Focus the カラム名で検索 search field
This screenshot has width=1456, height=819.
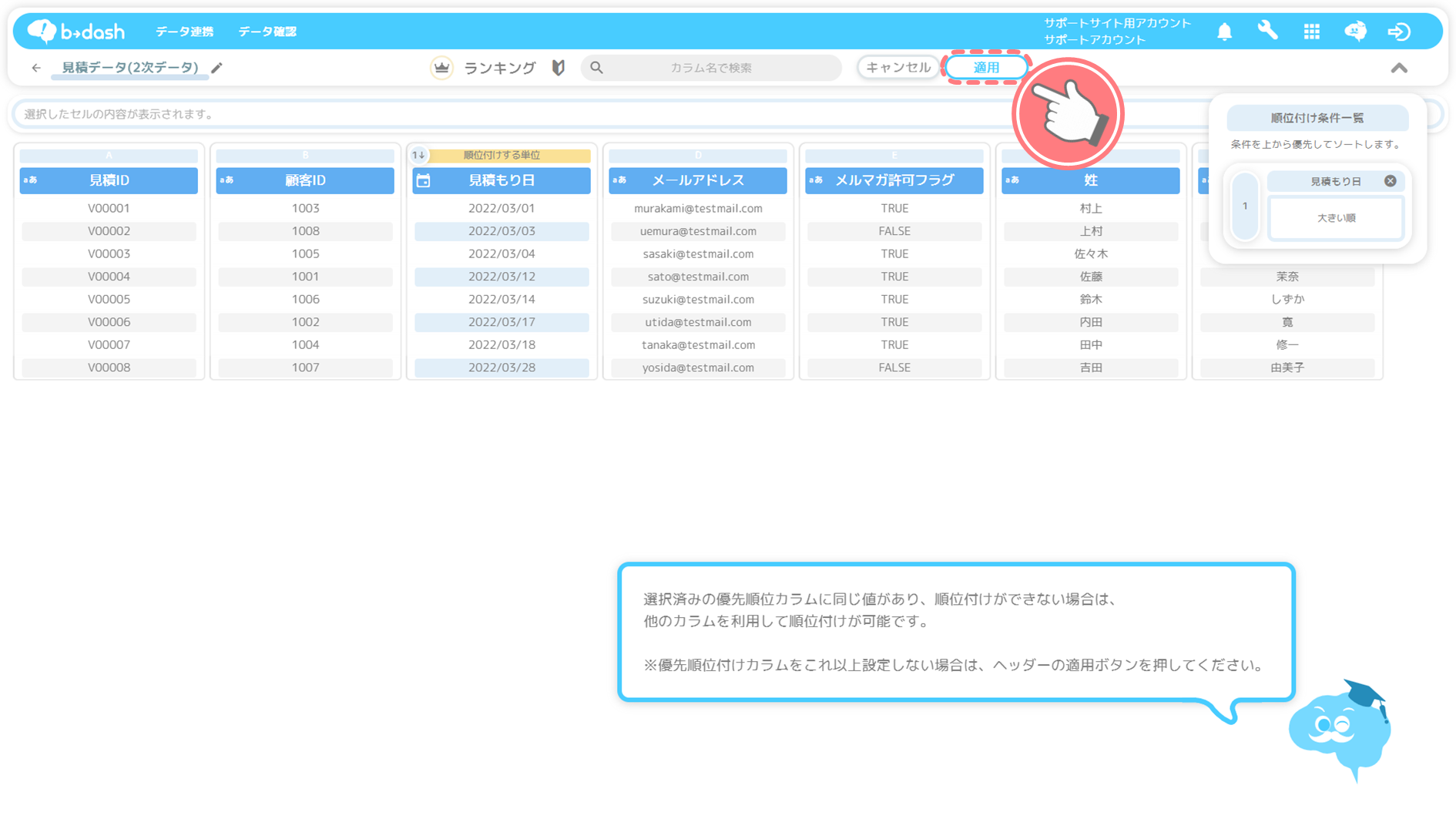(x=710, y=68)
